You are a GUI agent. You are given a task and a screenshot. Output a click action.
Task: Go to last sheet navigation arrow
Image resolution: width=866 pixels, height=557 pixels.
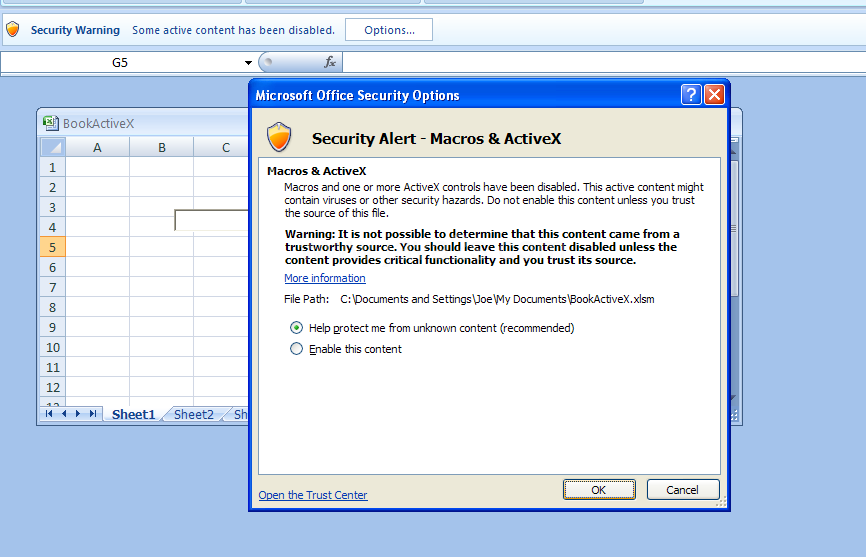[x=93, y=413]
